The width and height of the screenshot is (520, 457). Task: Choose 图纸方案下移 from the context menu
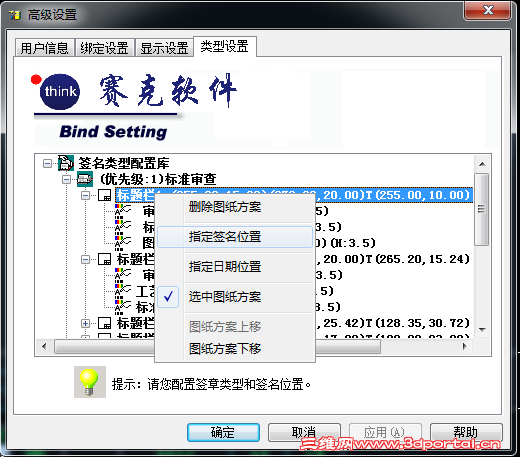(235, 349)
